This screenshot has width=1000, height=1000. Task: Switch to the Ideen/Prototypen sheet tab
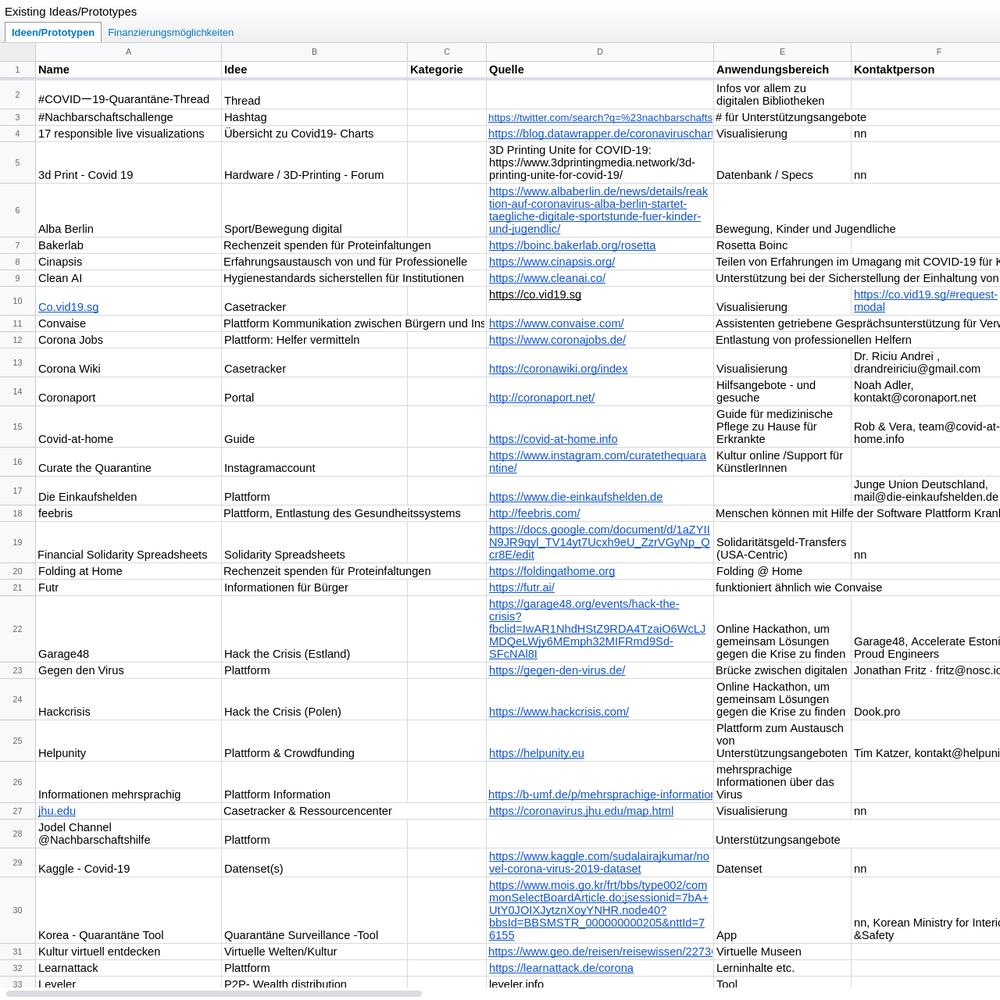[53, 33]
